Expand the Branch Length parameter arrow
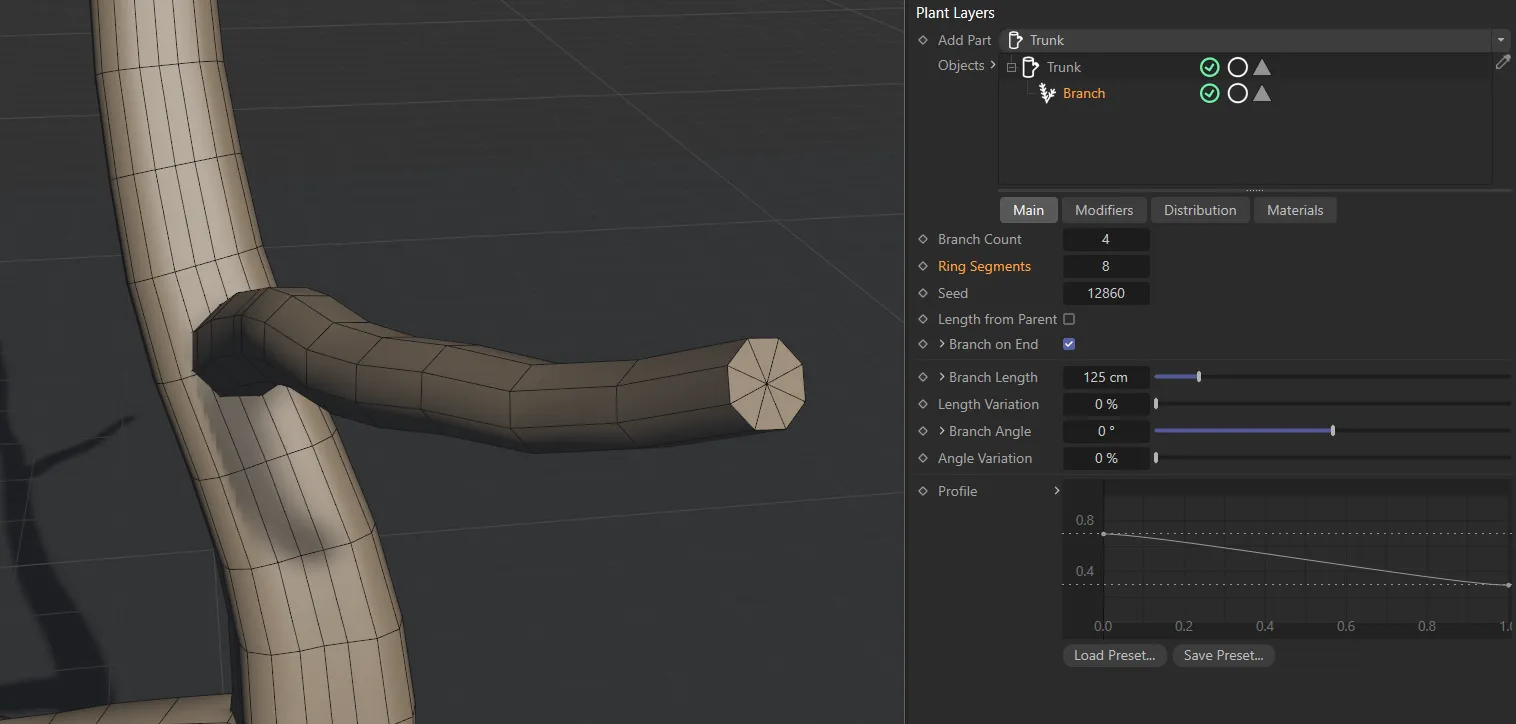Screen dimensions: 1516x724 [941, 377]
